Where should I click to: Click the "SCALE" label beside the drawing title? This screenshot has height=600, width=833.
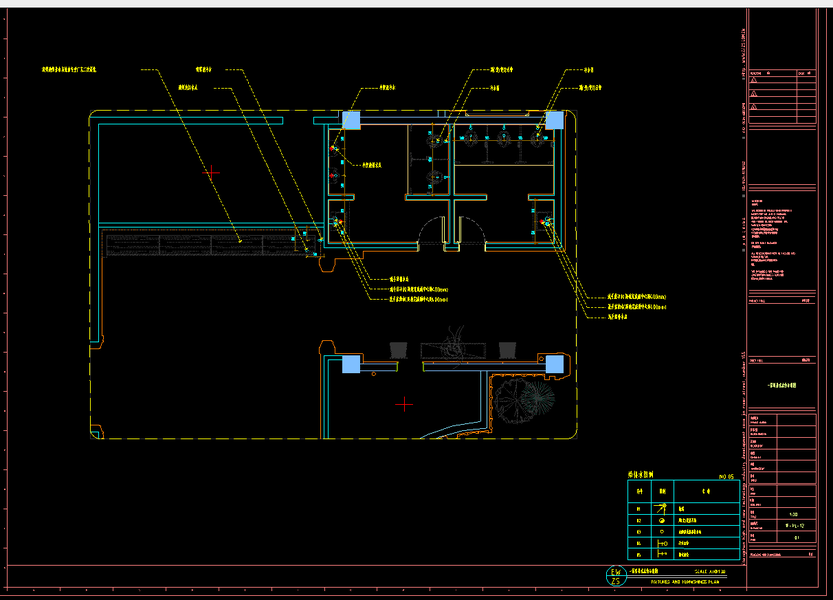(701, 572)
